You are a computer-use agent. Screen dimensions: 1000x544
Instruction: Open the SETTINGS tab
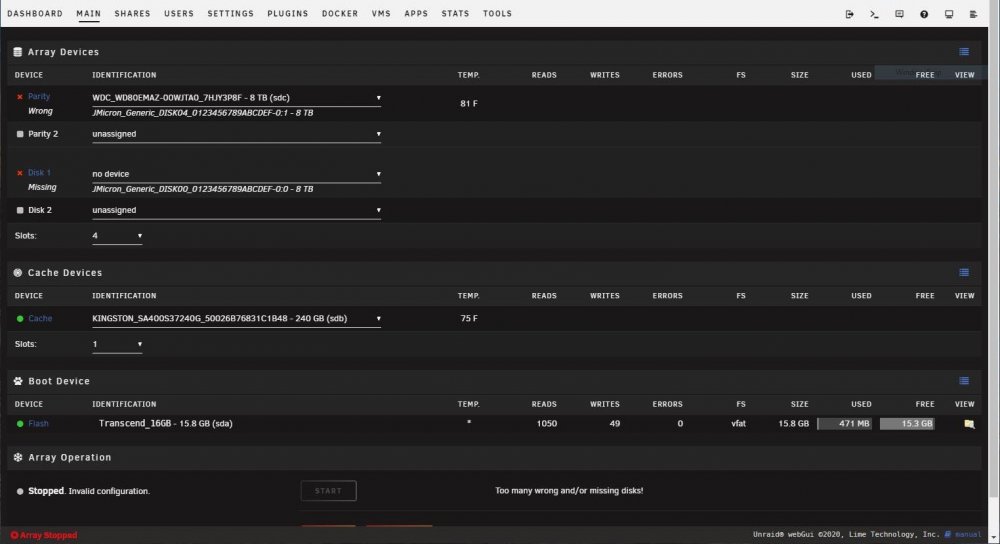[231, 13]
